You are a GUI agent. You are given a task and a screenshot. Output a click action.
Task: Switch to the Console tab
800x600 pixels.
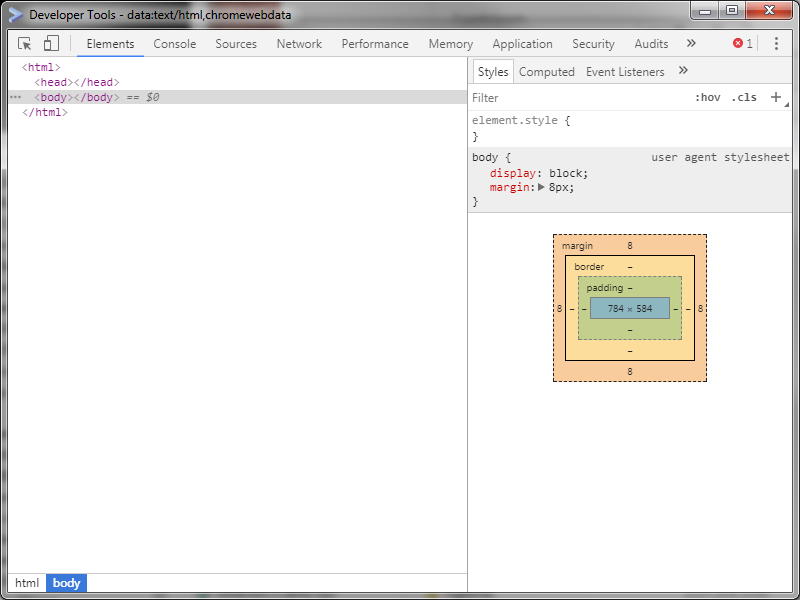pyautogui.click(x=174, y=44)
